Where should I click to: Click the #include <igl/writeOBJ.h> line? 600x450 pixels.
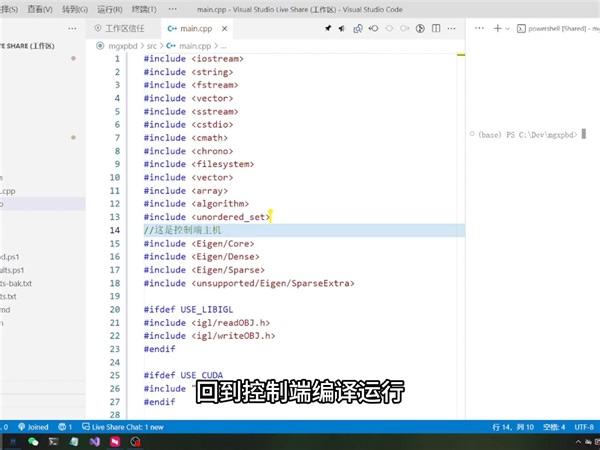[x=209, y=336]
